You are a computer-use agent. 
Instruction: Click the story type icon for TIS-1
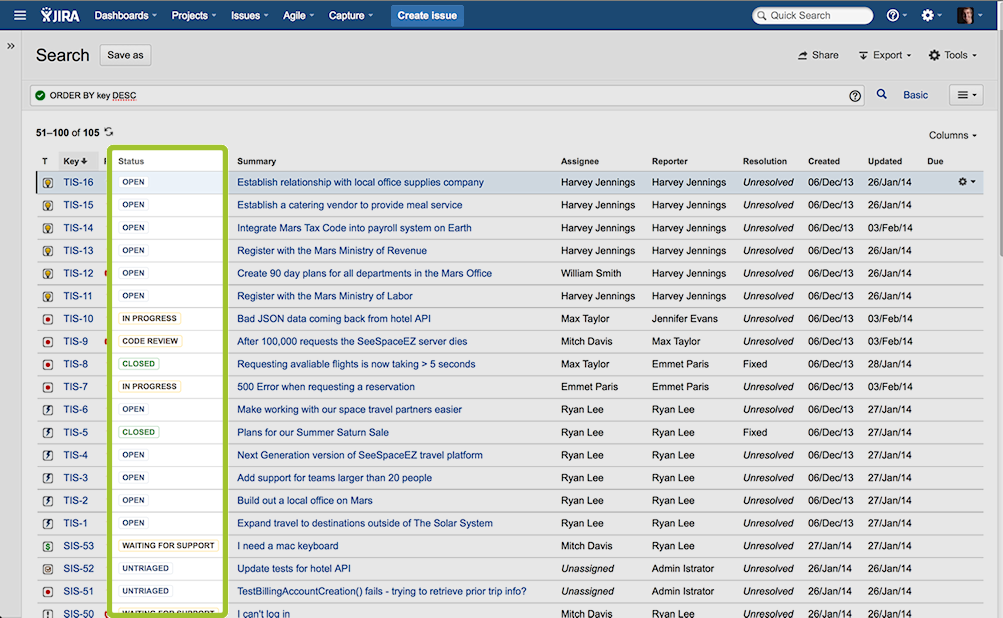pos(48,523)
